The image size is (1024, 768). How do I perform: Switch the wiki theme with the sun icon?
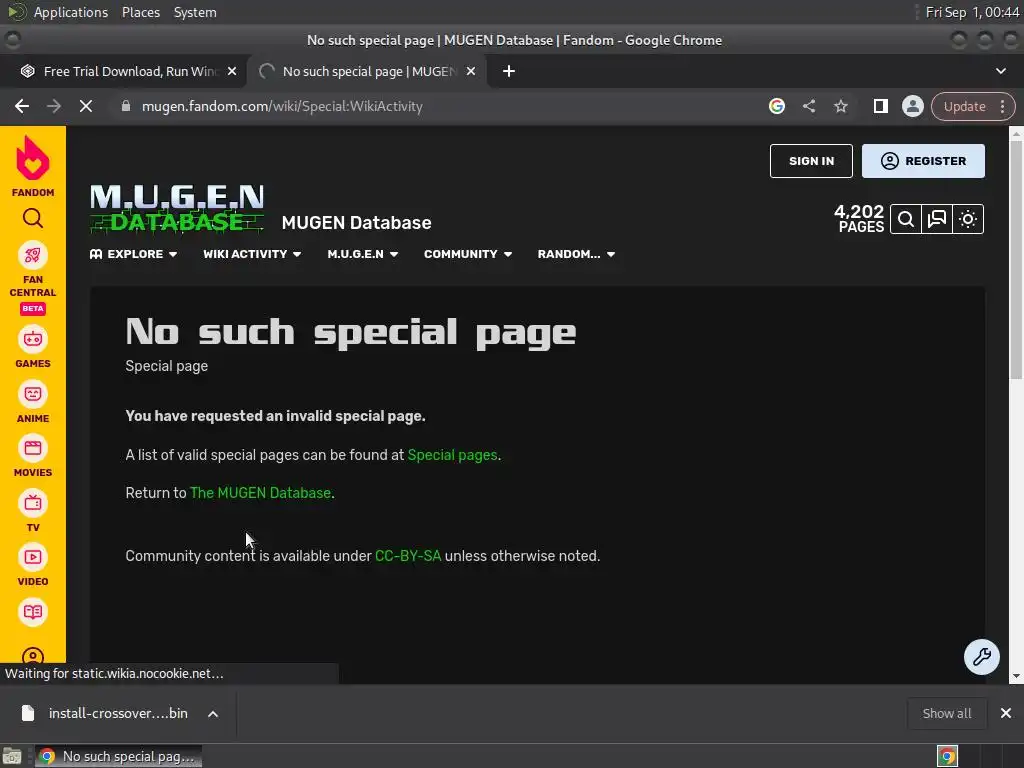click(x=968, y=219)
